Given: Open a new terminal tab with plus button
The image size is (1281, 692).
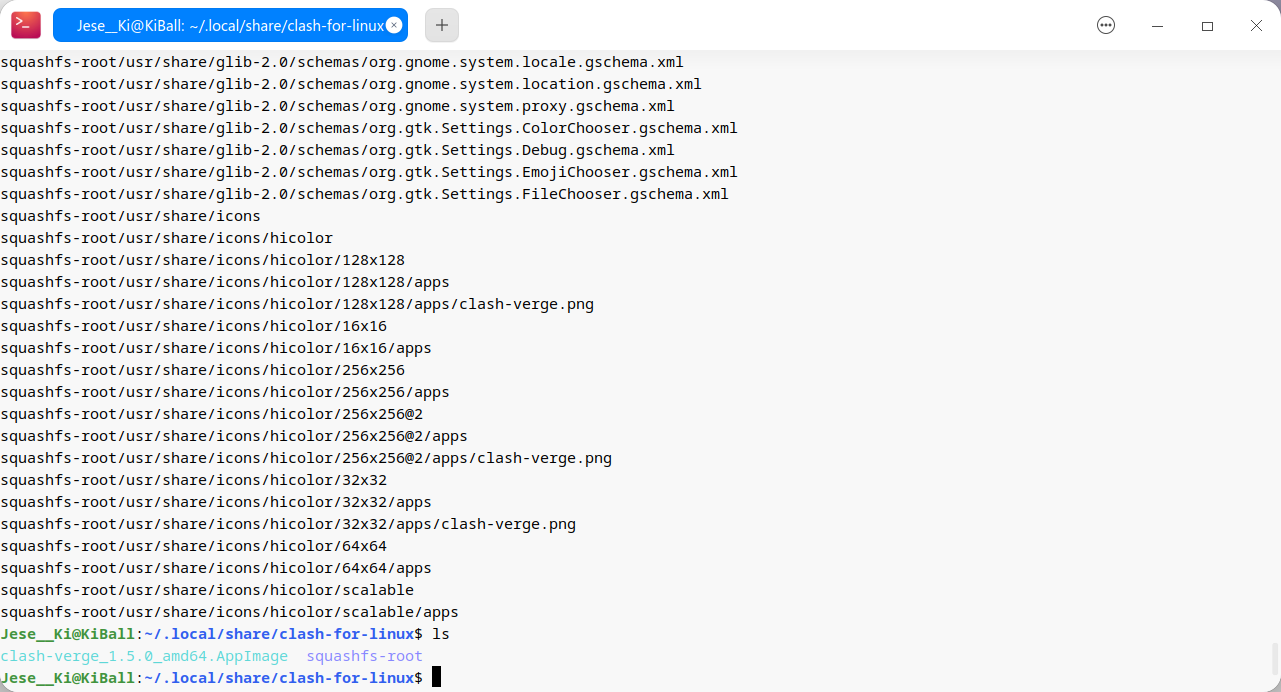Looking at the screenshot, I should [x=442, y=25].
